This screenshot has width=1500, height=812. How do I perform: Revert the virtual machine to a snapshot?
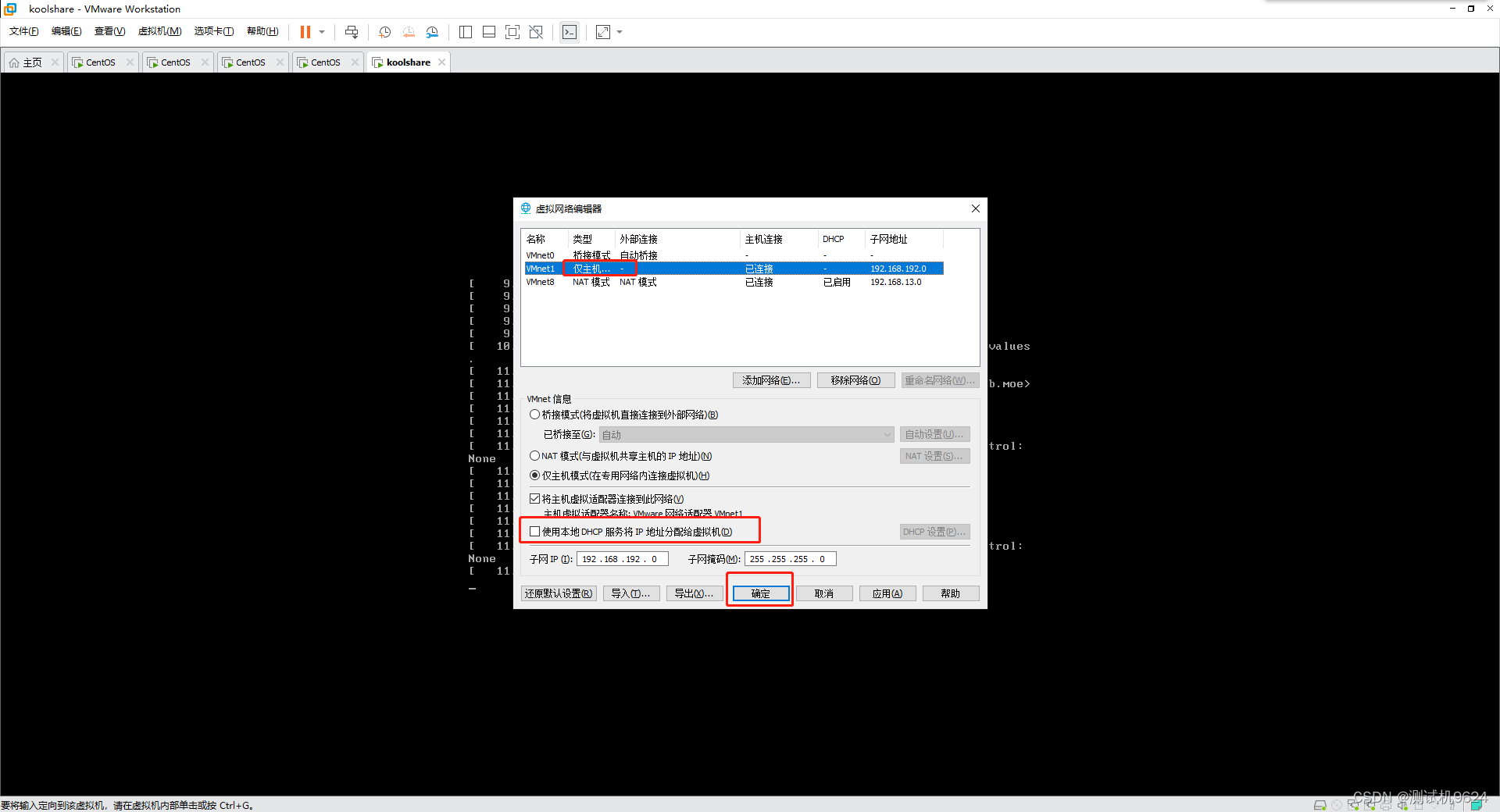tap(409, 32)
